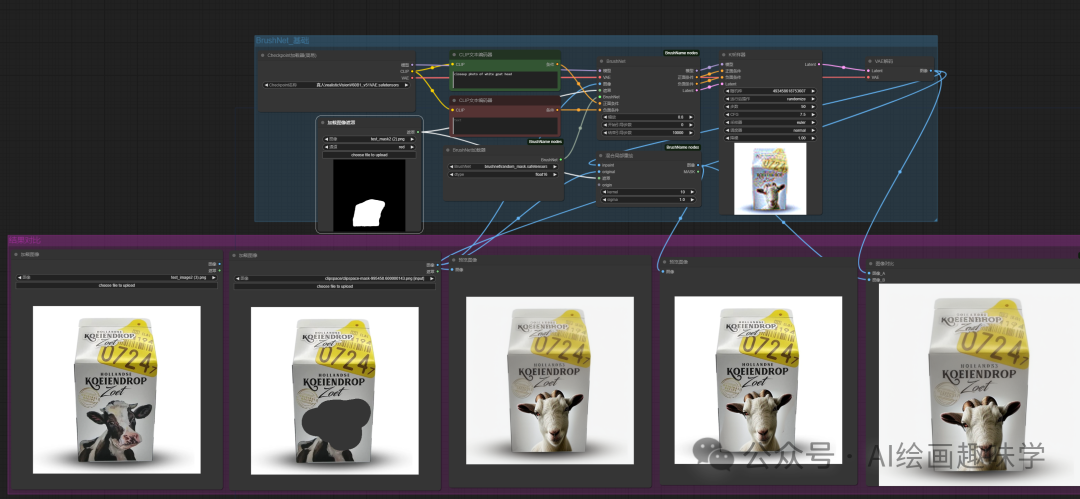Decrease the denoise 1.00 value
This screenshot has height=499, width=1080.
(x=729, y=138)
